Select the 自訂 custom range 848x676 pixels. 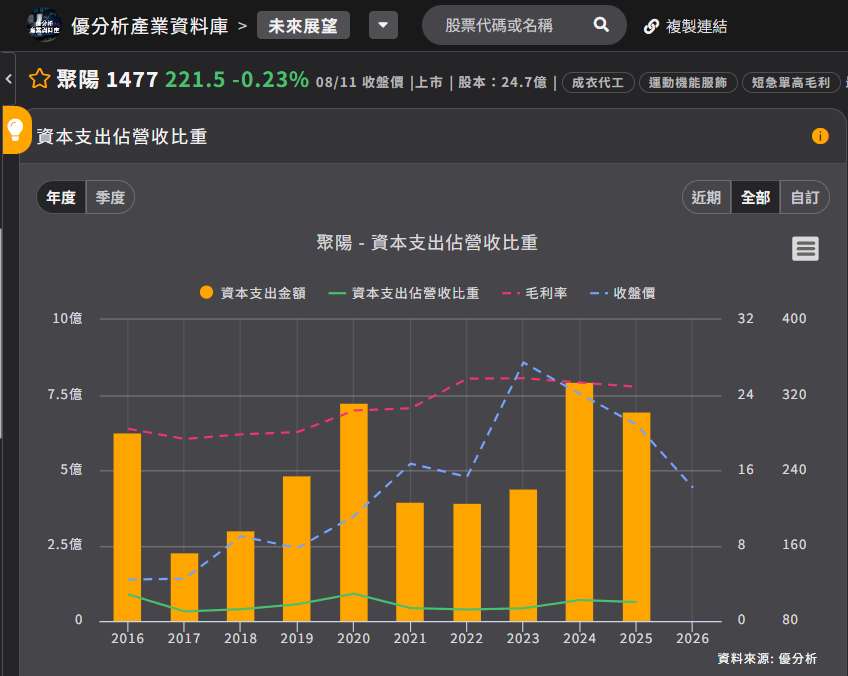click(x=805, y=197)
